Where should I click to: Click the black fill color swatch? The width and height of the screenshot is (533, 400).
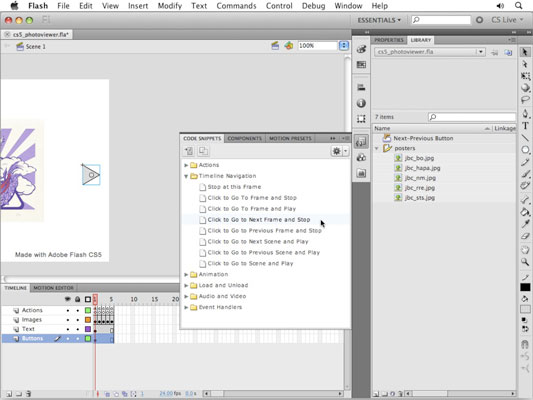tap(525, 287)
